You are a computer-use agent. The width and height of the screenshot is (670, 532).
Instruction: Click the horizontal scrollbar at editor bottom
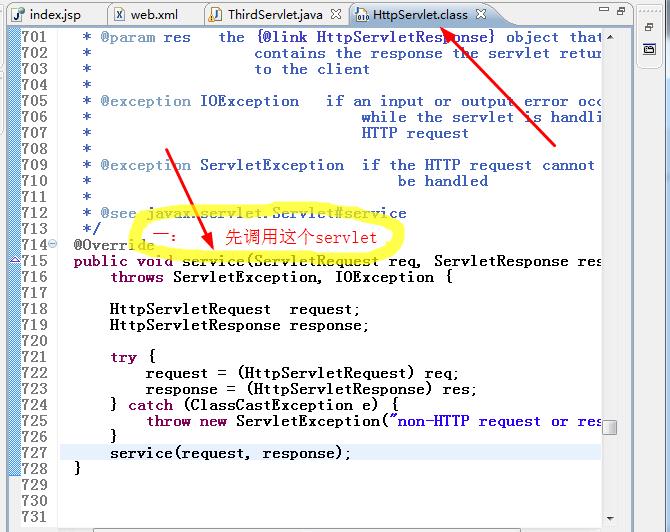tap(306, 530)
